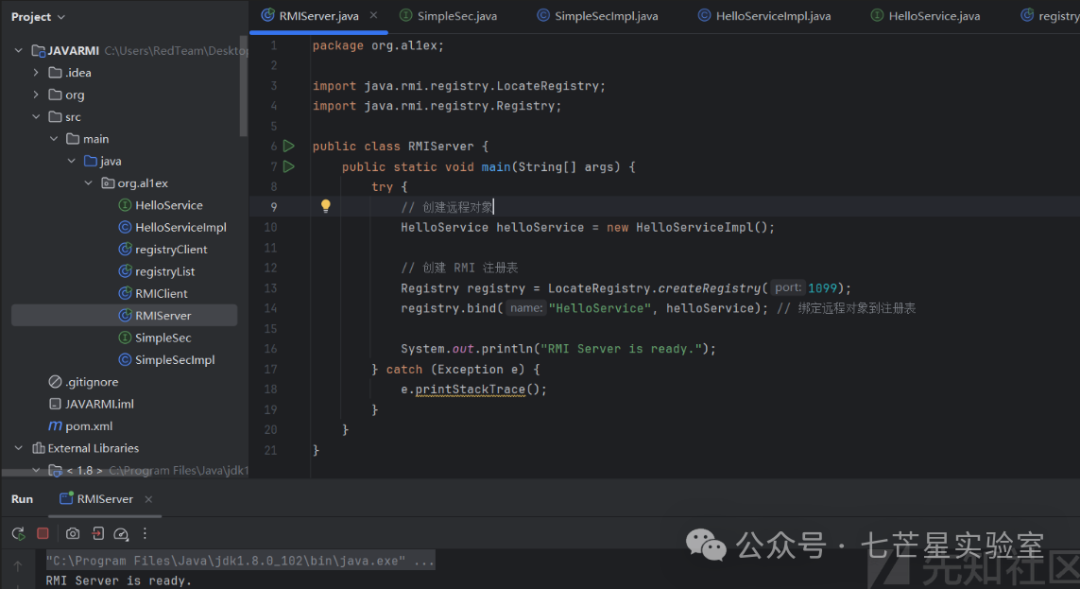The width and height of the screenshot is (1080, 589).
Task: Click the Rerun RMIServer icon
Action: (x=19, y=533)
